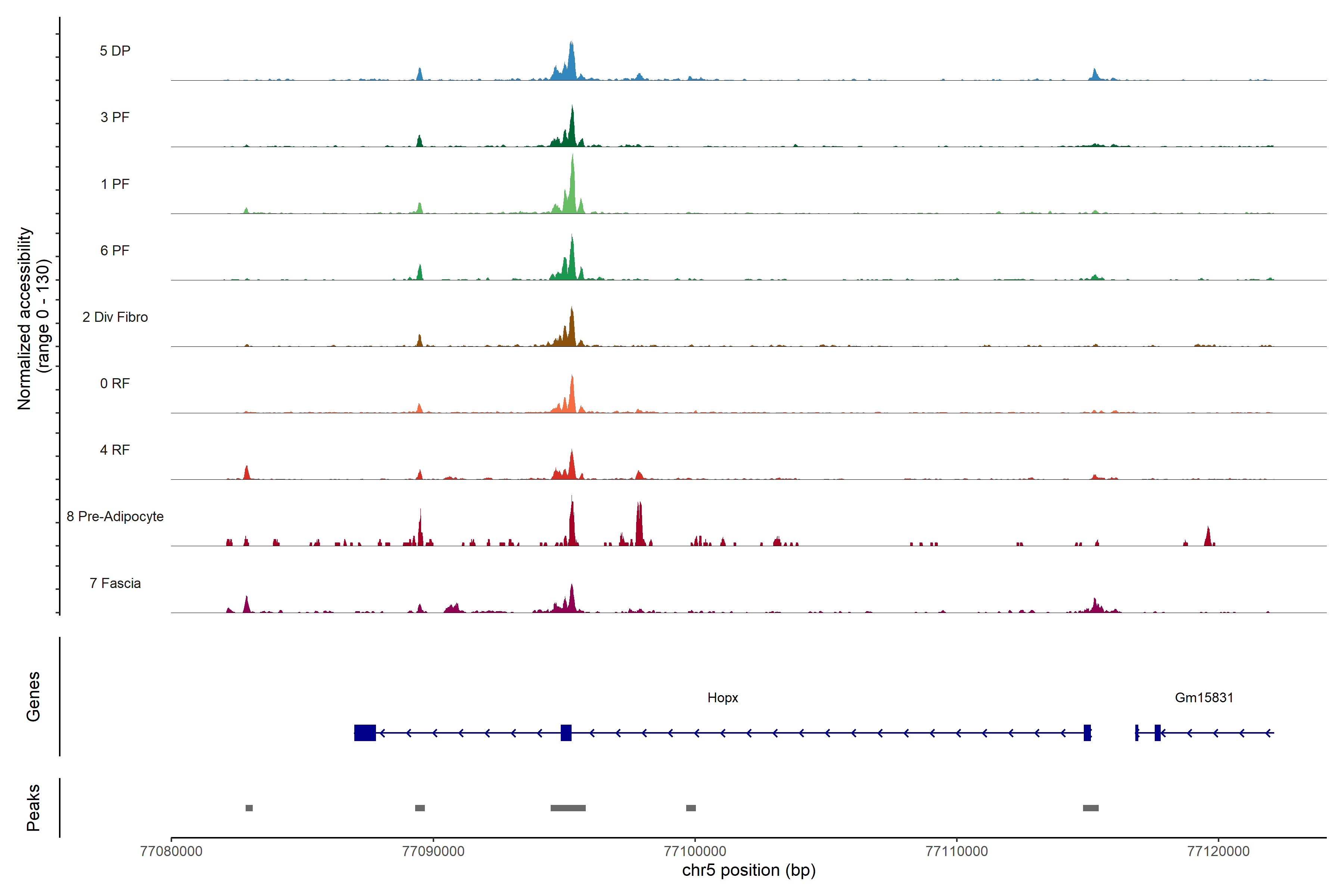Click the leftmost gray peak marker
Viewport: 1344px width, 896px height.
click(249, 808)
